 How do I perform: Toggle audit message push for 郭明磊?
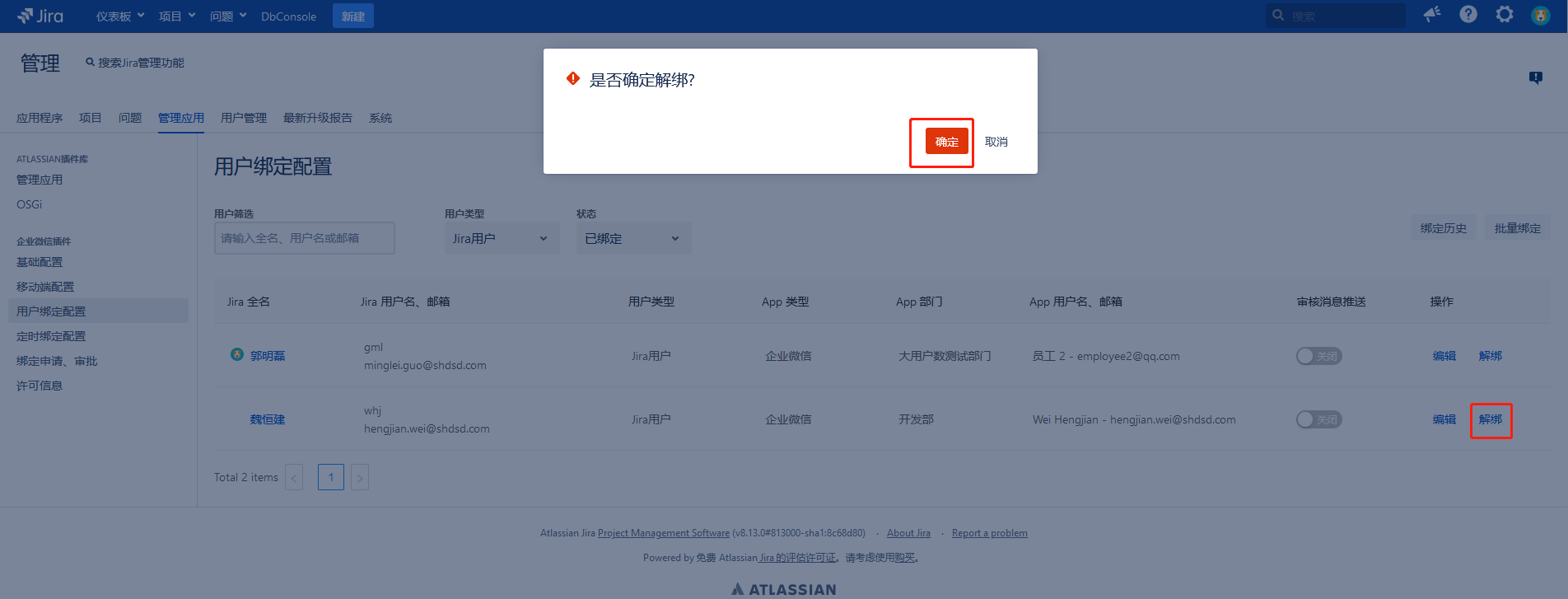click(x=1318, y=356)
